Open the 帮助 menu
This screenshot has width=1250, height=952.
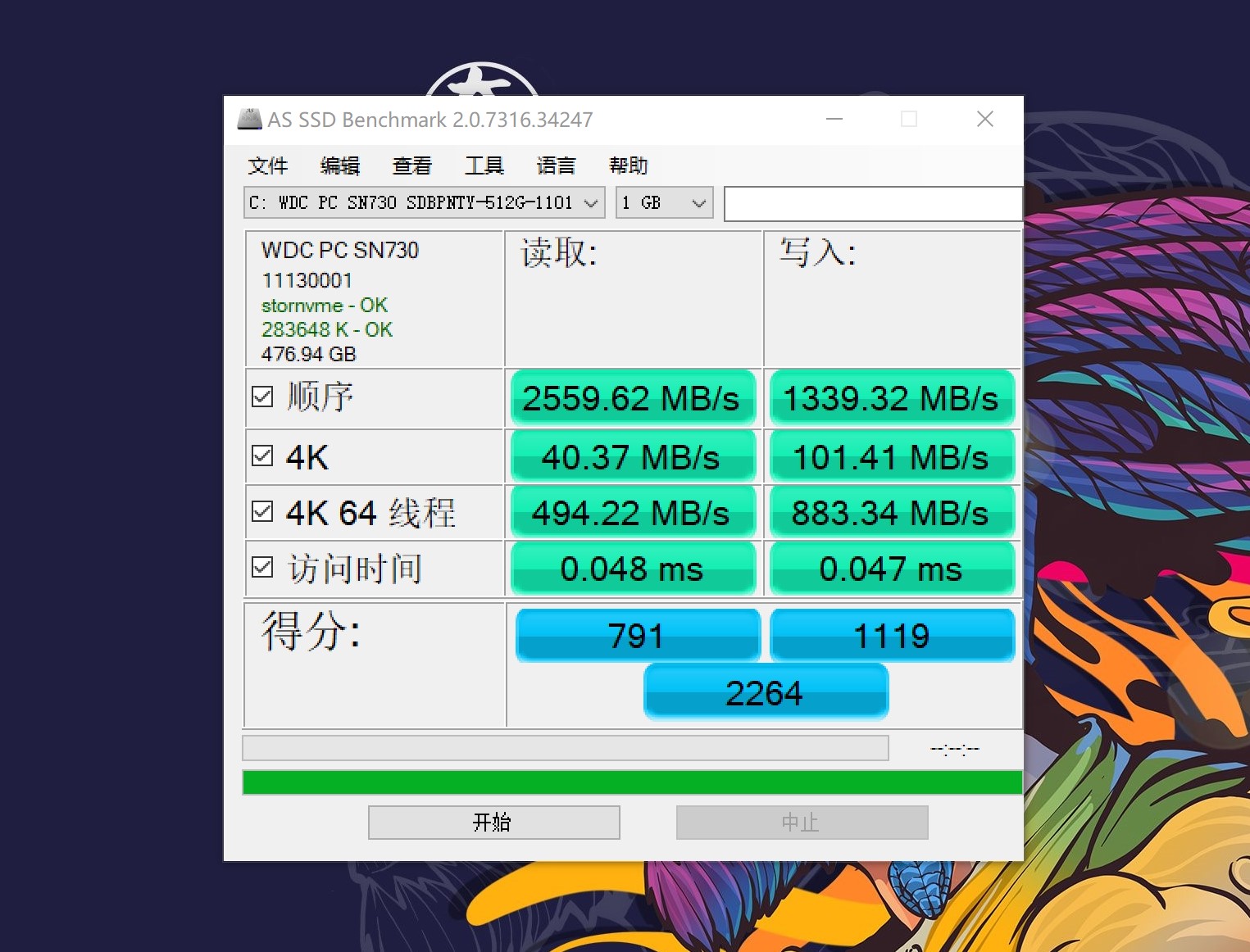pos(628,165)
